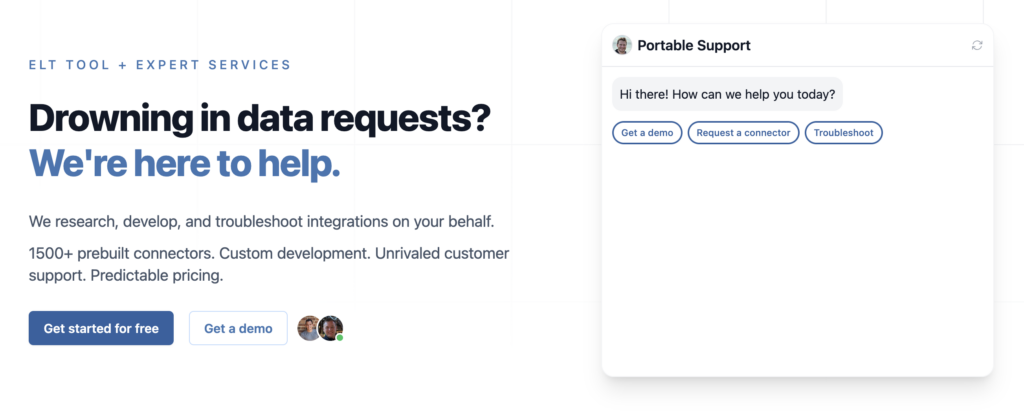Click the outlined Get a demo button
The image size is (1024, 412).
(238, 328)
